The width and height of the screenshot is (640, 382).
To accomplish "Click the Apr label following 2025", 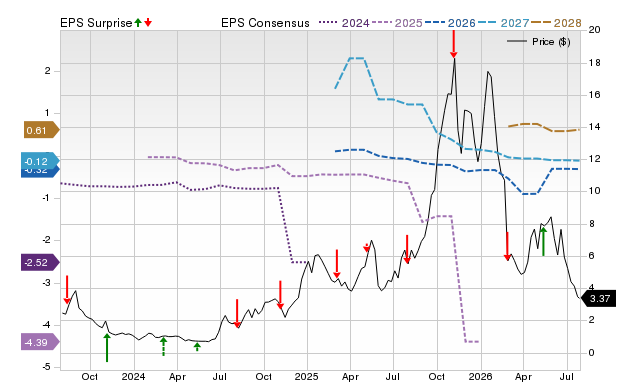I will pos(350,376).
